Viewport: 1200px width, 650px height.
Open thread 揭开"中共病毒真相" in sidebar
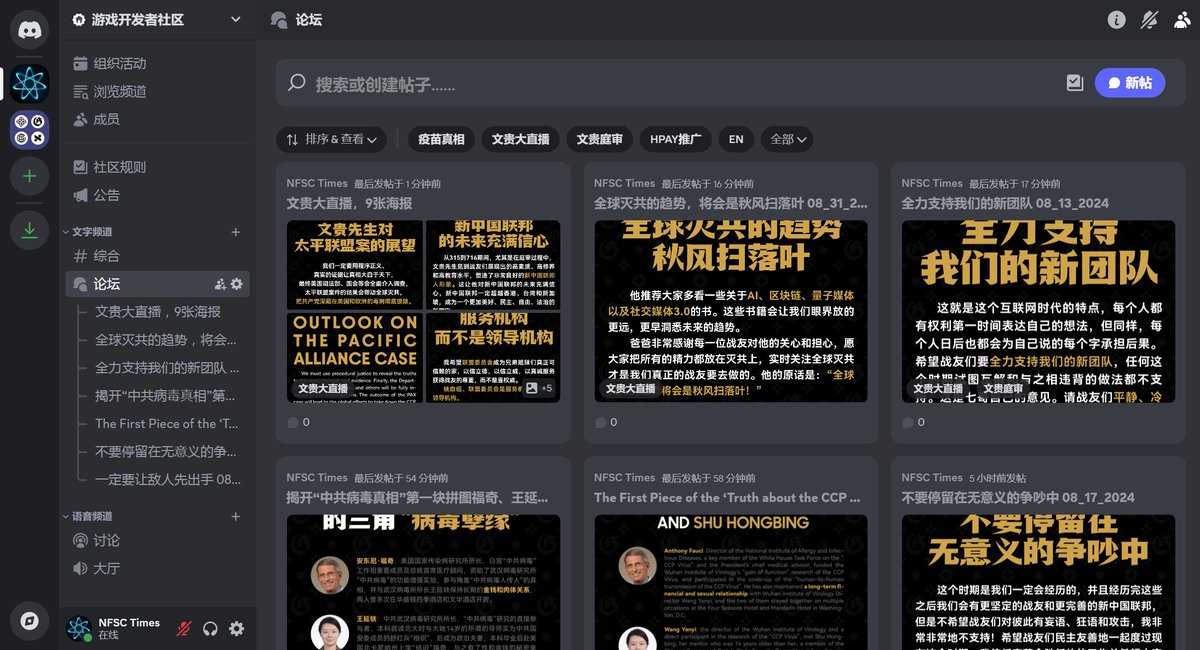165,396
